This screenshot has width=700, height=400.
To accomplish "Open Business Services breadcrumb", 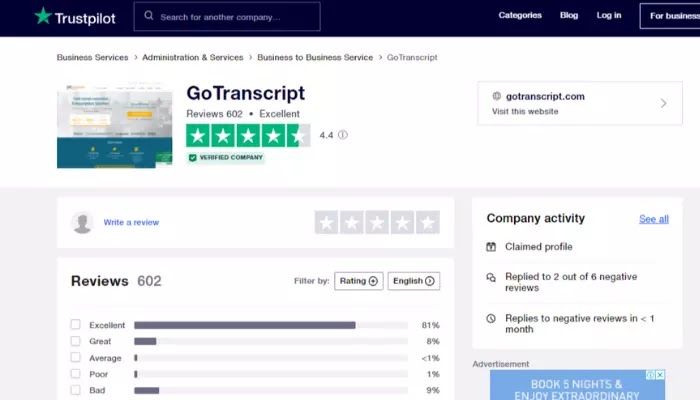I will 92,57.
